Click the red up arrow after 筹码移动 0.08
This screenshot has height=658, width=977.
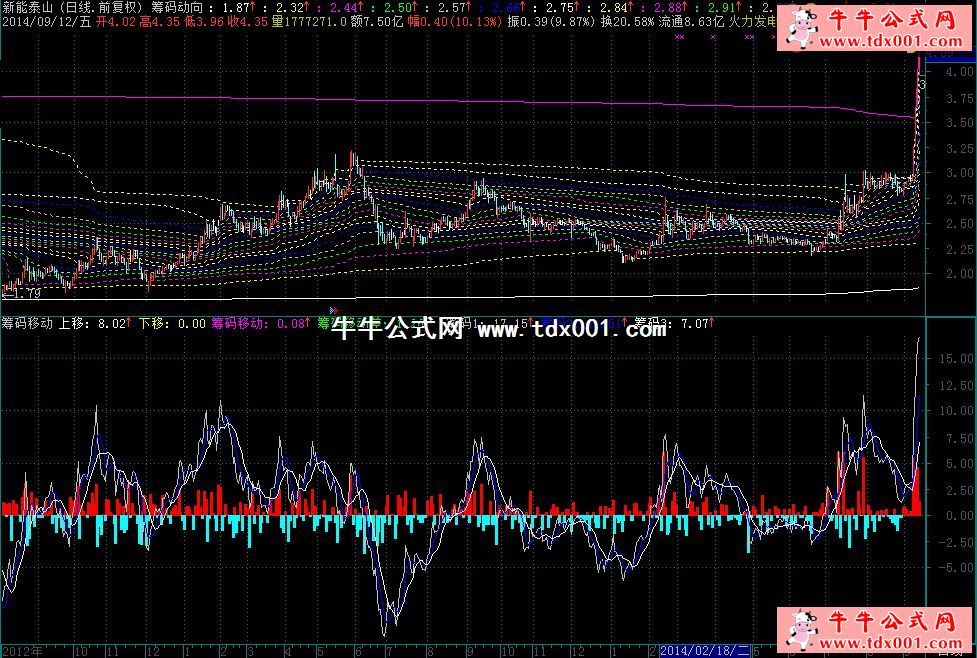click(304, 323)
